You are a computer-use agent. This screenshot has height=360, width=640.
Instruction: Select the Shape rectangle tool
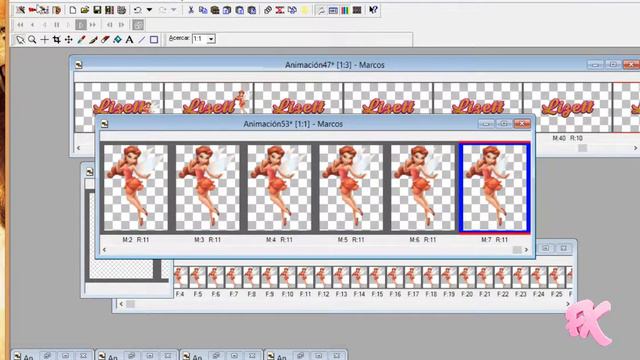click(154, 40)
